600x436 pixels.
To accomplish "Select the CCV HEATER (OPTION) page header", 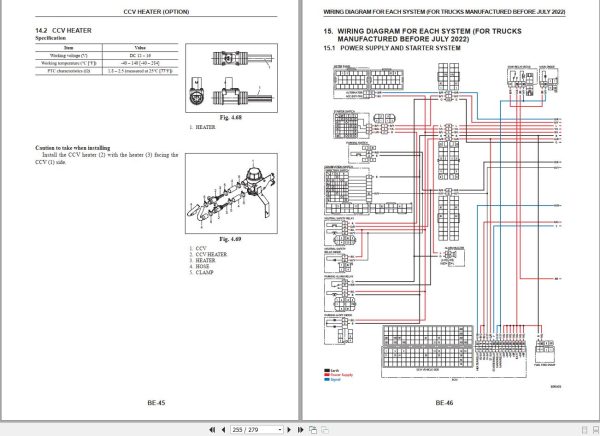I will point(156,12).
